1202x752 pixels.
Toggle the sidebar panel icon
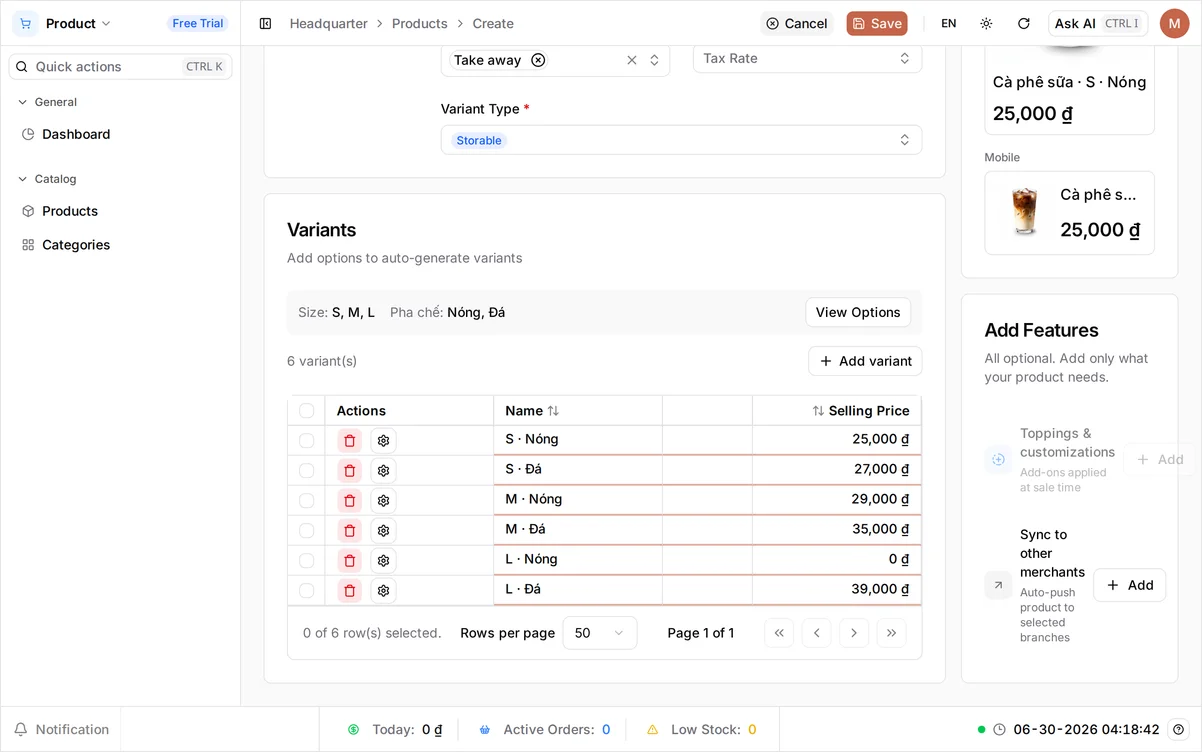[x=265, y=23]
